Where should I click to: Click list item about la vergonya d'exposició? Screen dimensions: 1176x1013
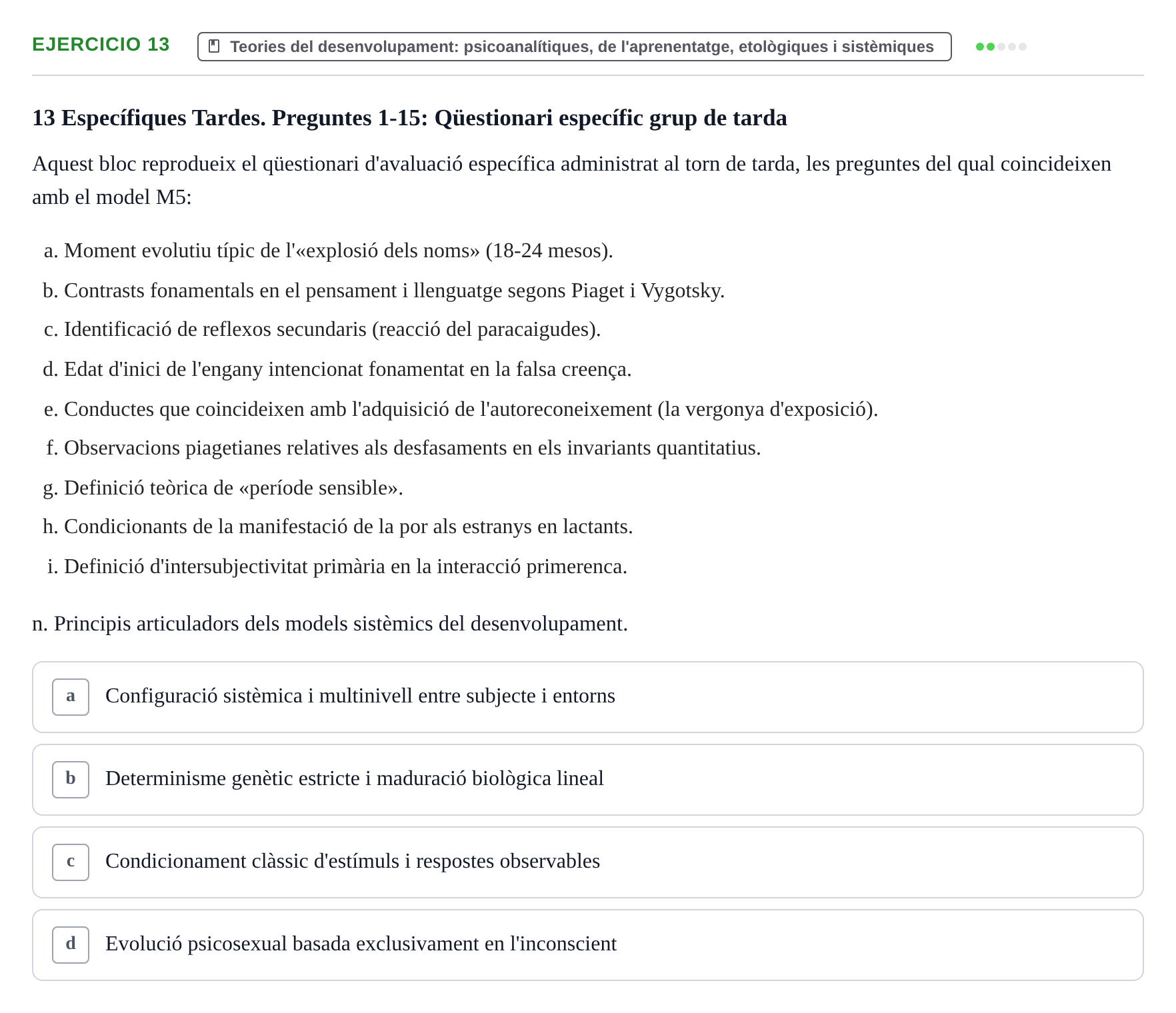coord(471,409)
